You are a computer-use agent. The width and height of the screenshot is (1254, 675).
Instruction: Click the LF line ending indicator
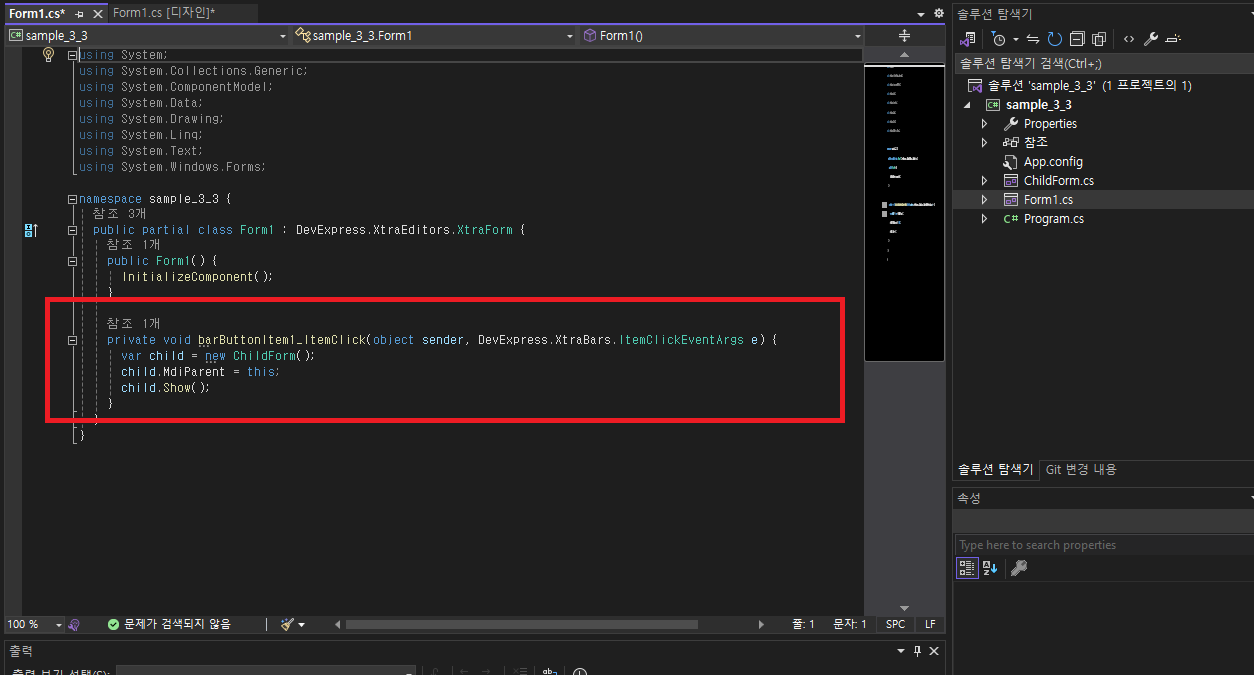[x=930, y=624]
